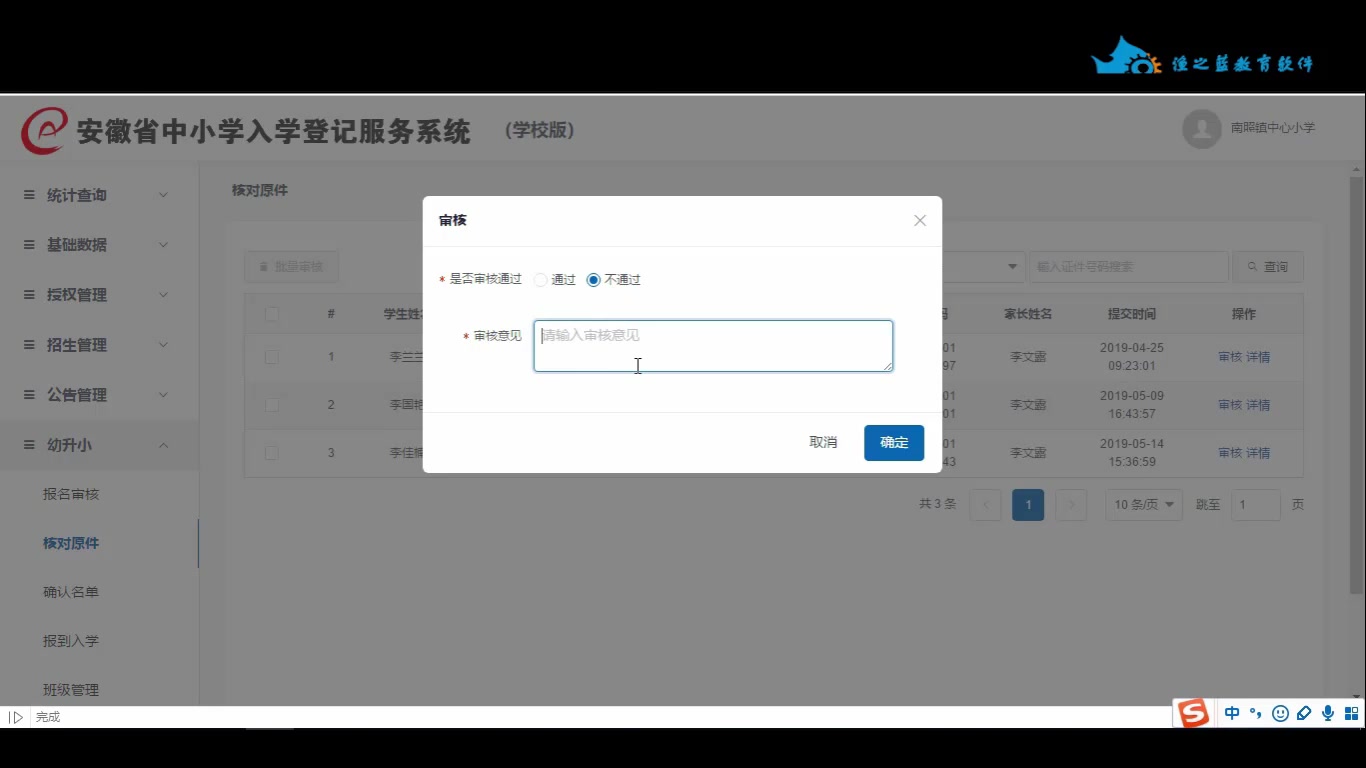
Task: Expand the 基础数据 sidebar menu
Action: tap(99, 245)
